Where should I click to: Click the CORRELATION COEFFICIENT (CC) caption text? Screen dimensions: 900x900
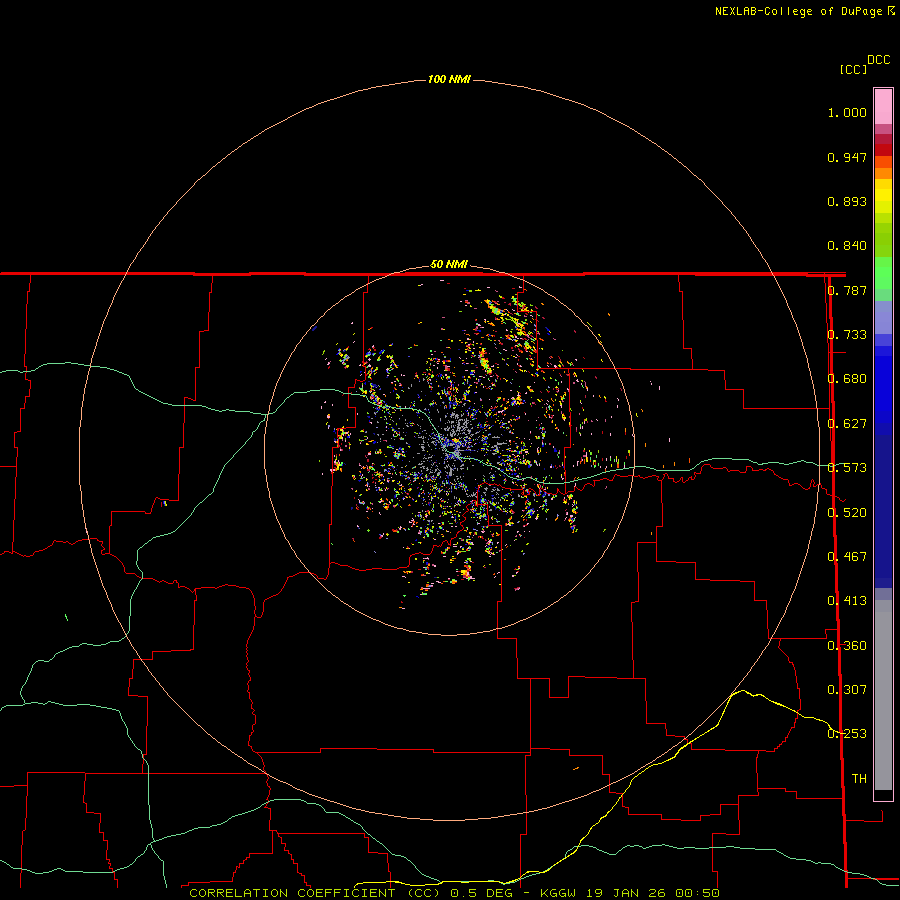(x=315, y=893)
